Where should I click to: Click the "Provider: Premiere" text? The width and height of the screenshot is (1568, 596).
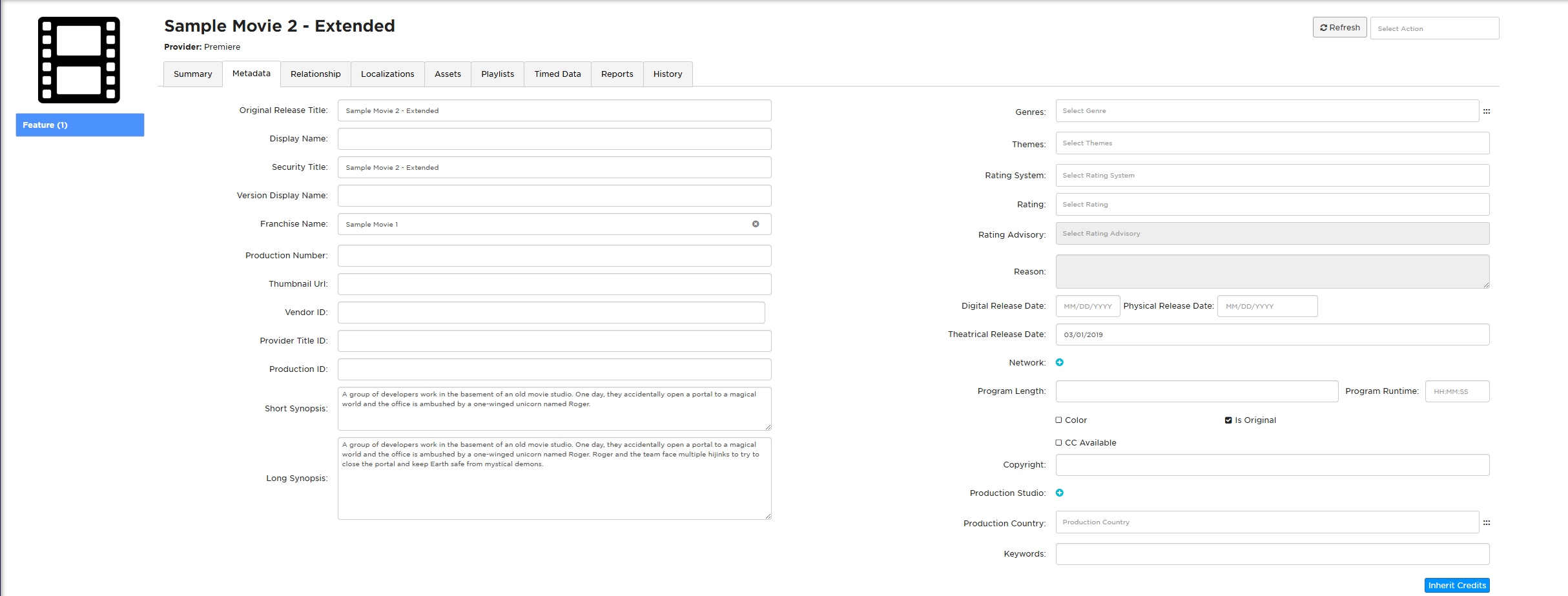coord(202,47)
